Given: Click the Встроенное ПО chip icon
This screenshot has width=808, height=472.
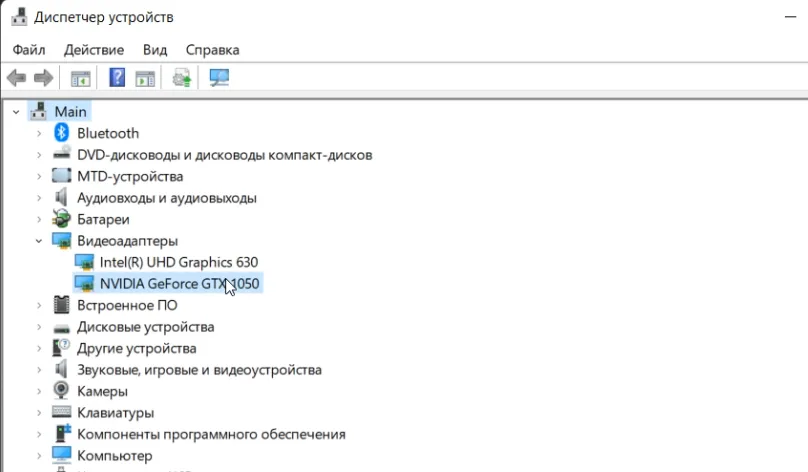Looking at the screenshot, I should pyautogui.click(x=61, y=305).
